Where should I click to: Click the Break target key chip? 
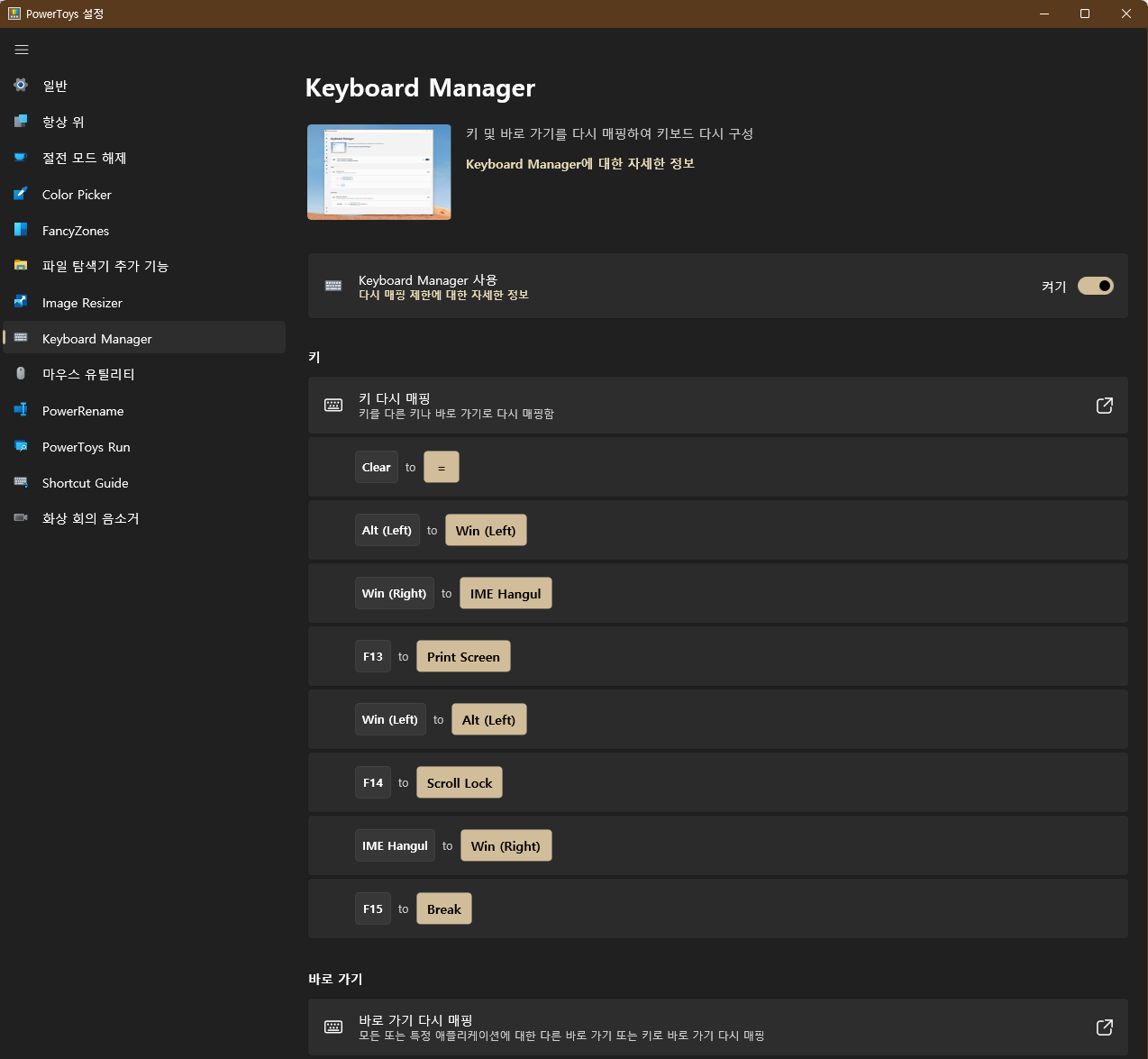444,908
